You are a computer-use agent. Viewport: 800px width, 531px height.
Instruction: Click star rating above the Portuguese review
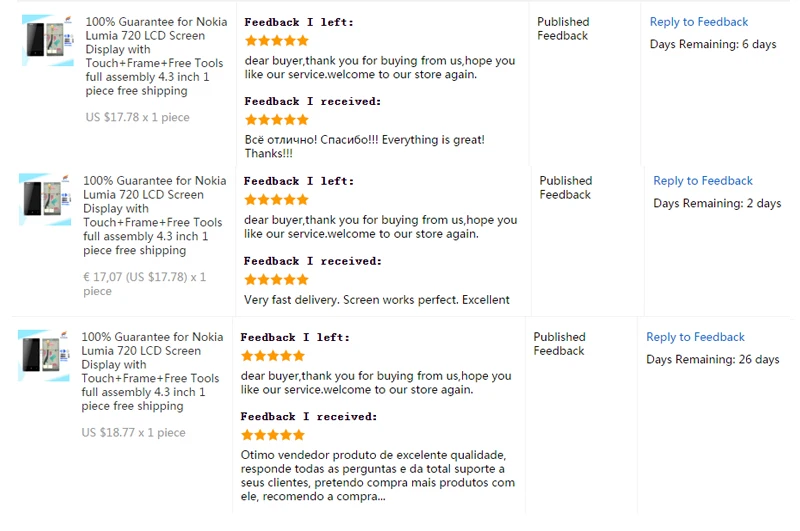(x=272, y=435)
